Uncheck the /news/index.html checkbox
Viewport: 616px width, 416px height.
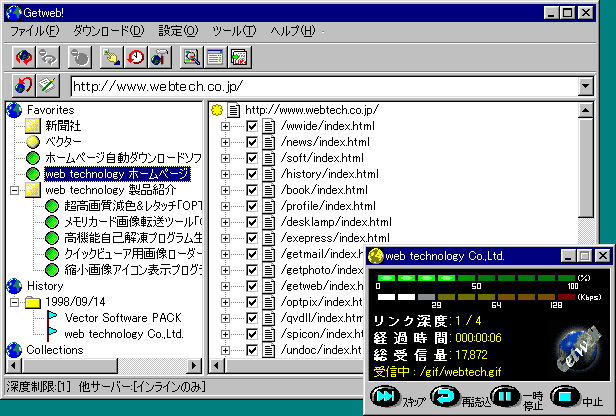click(252, 142)
